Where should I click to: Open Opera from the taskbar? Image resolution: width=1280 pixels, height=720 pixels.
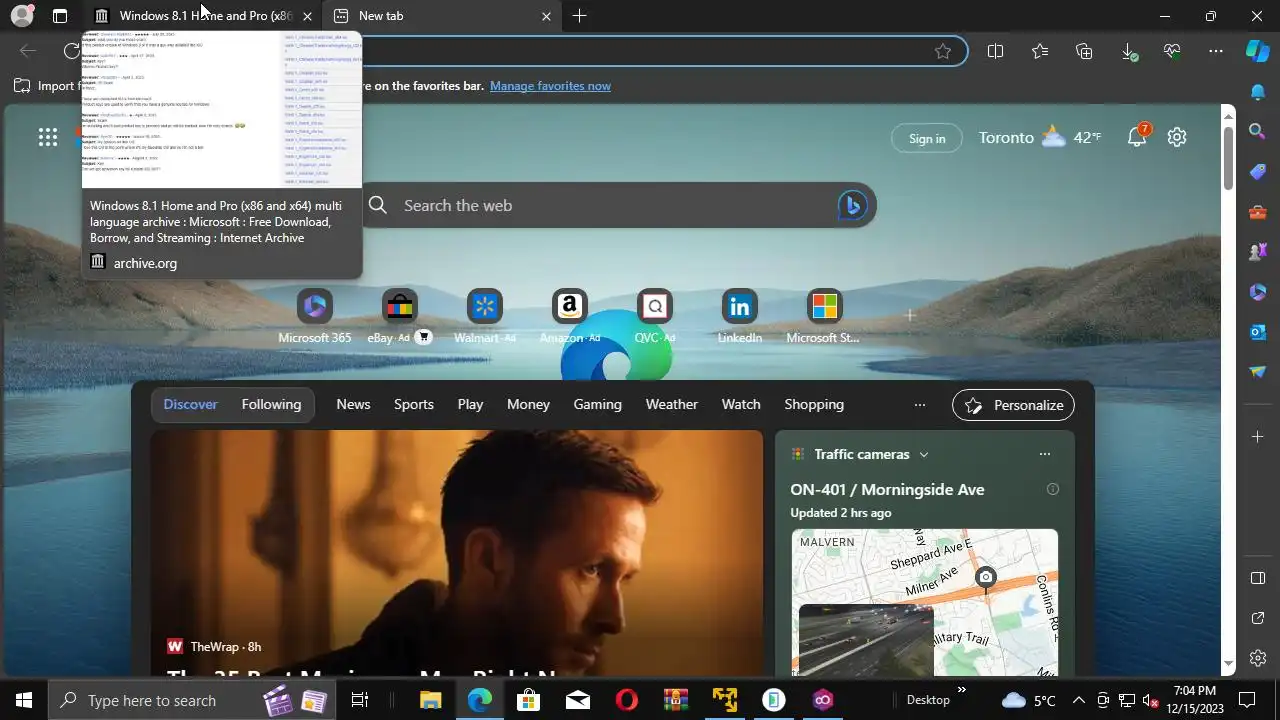pyautogui.click(x=627, y=700)
